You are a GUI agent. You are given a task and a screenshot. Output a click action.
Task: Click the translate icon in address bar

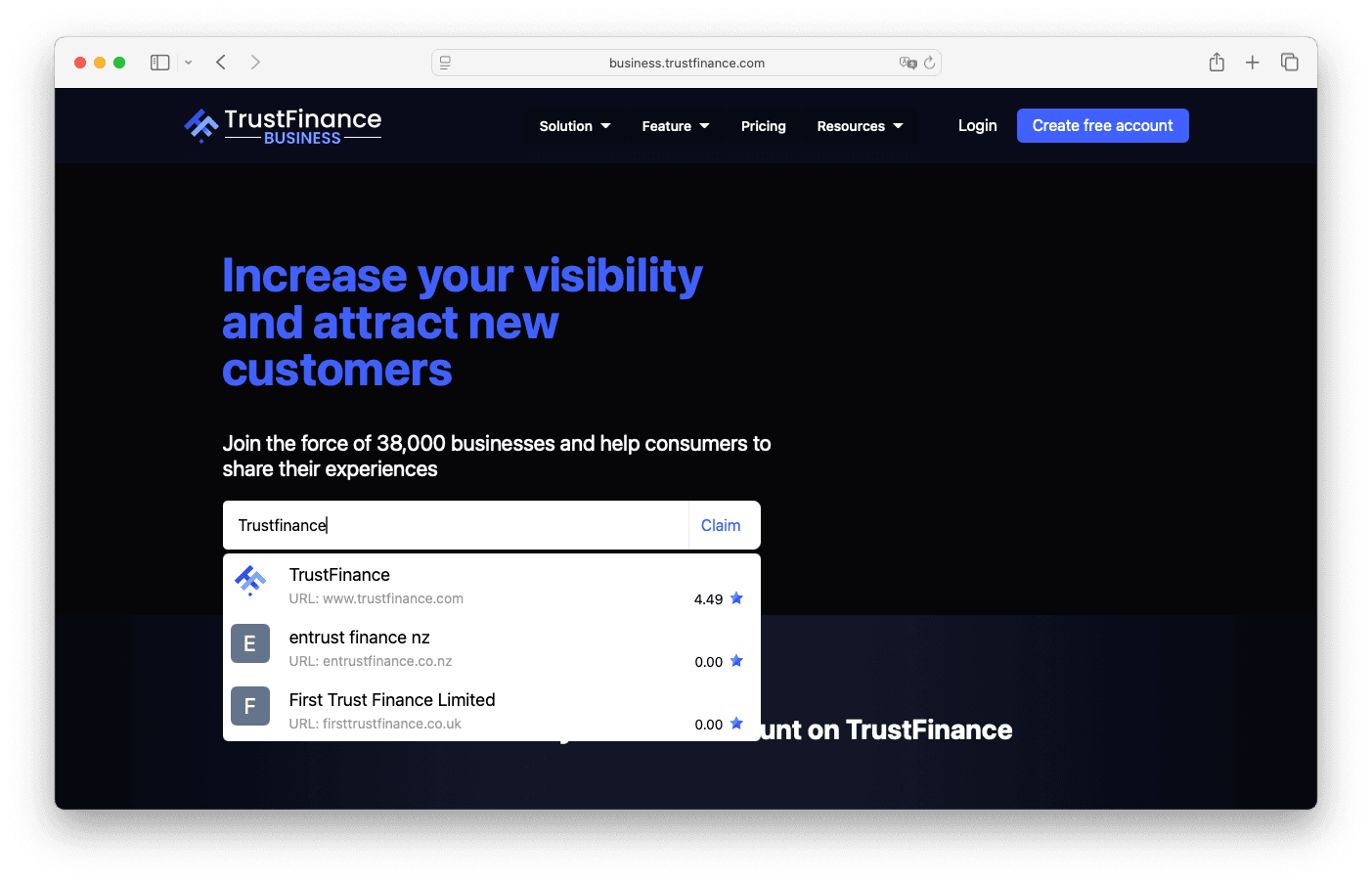907,63
